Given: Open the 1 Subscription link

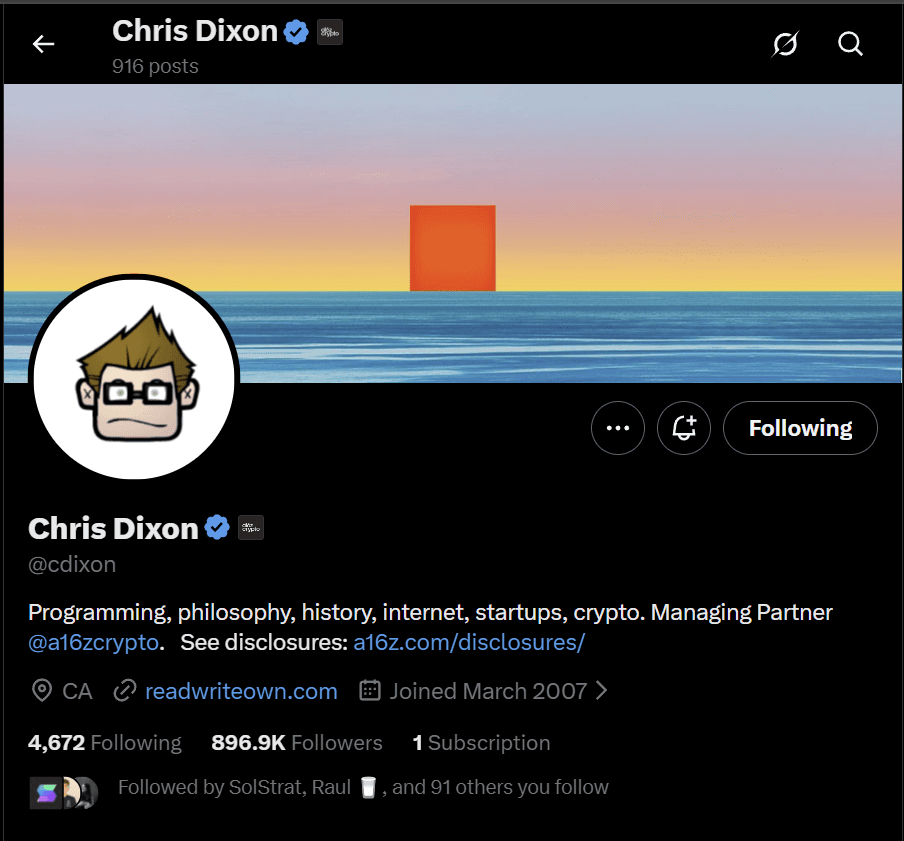Looking at the screenshot, I should coord(481,742).
